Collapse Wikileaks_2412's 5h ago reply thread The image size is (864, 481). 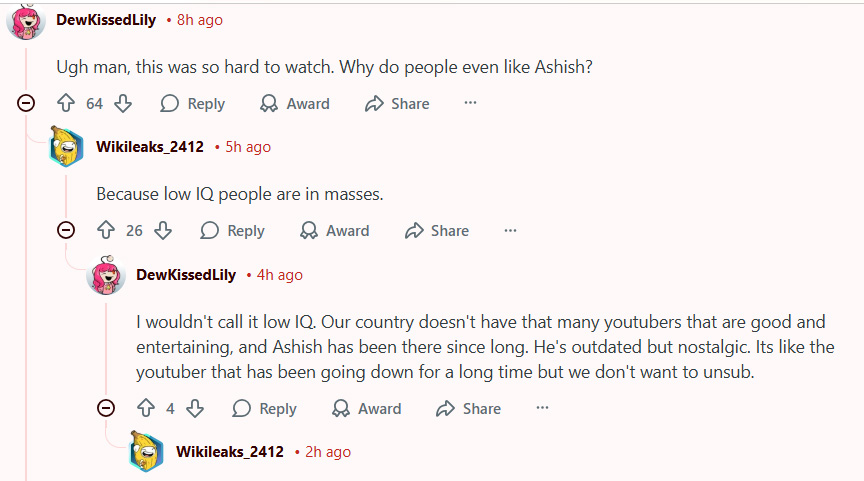pos(66,230)
